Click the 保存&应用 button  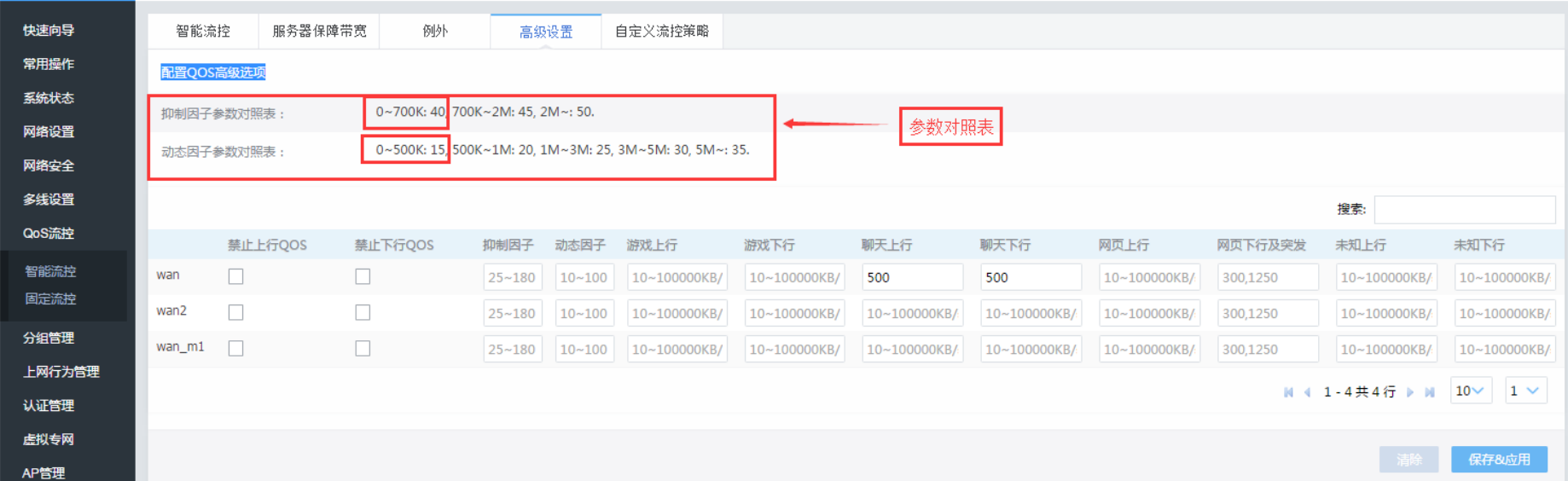click(x=1499, y=459)
